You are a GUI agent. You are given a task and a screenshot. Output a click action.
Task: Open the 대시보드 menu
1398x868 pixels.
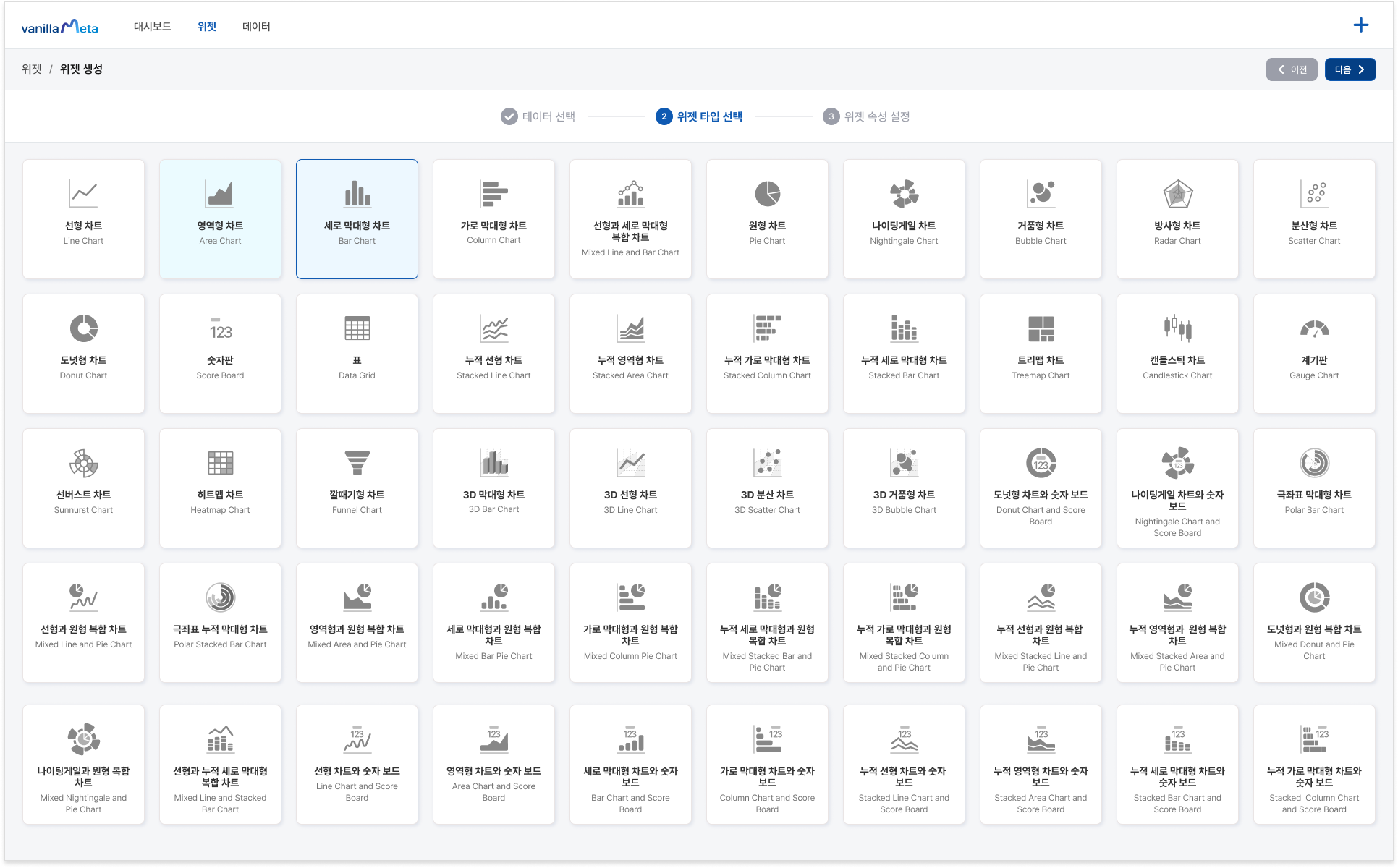(152, 27)
